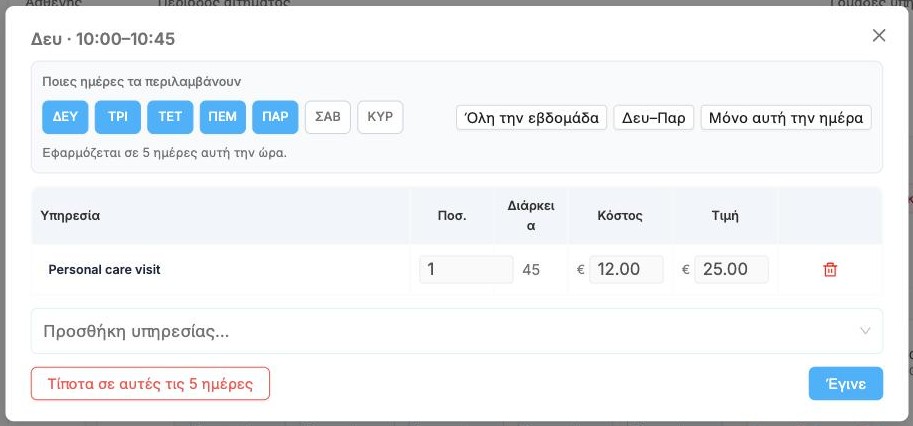913x426 pixels.
Task: Click the Διάρκεια column header
Action: [530, 216]
